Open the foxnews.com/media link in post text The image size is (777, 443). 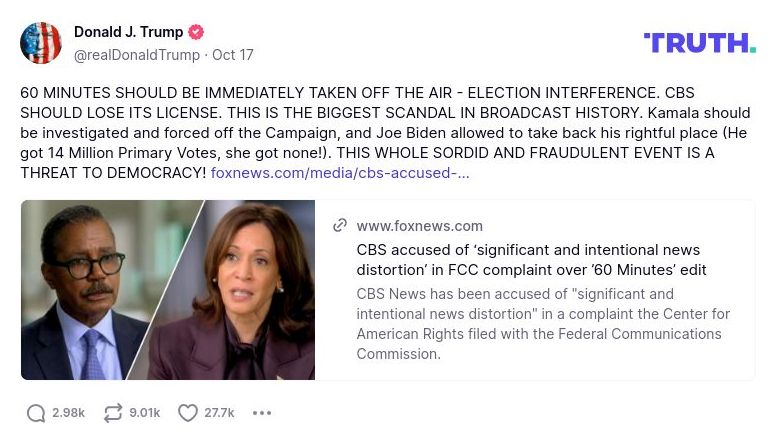tap(340, 173)
